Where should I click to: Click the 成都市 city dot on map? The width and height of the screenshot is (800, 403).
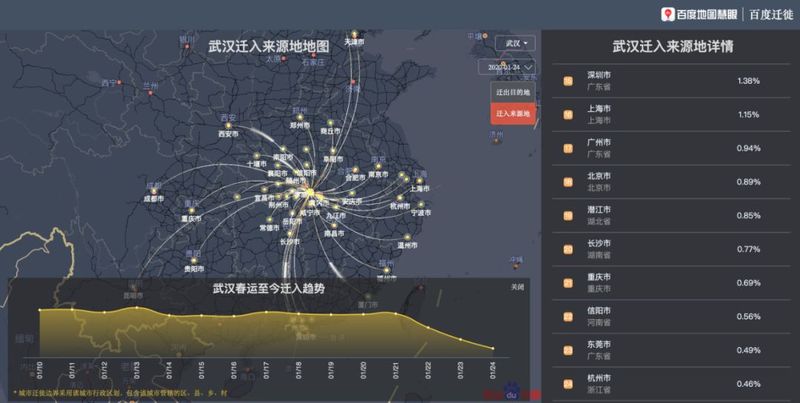[x=154, y=191]
